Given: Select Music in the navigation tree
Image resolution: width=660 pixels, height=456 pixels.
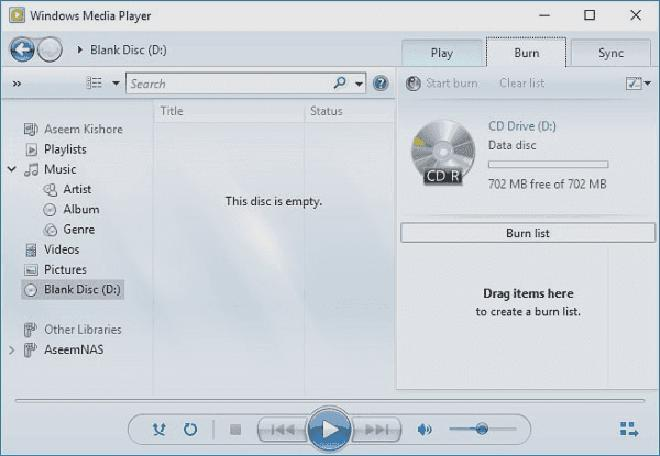Looking at the screenshot, I should tap(60, 169).
